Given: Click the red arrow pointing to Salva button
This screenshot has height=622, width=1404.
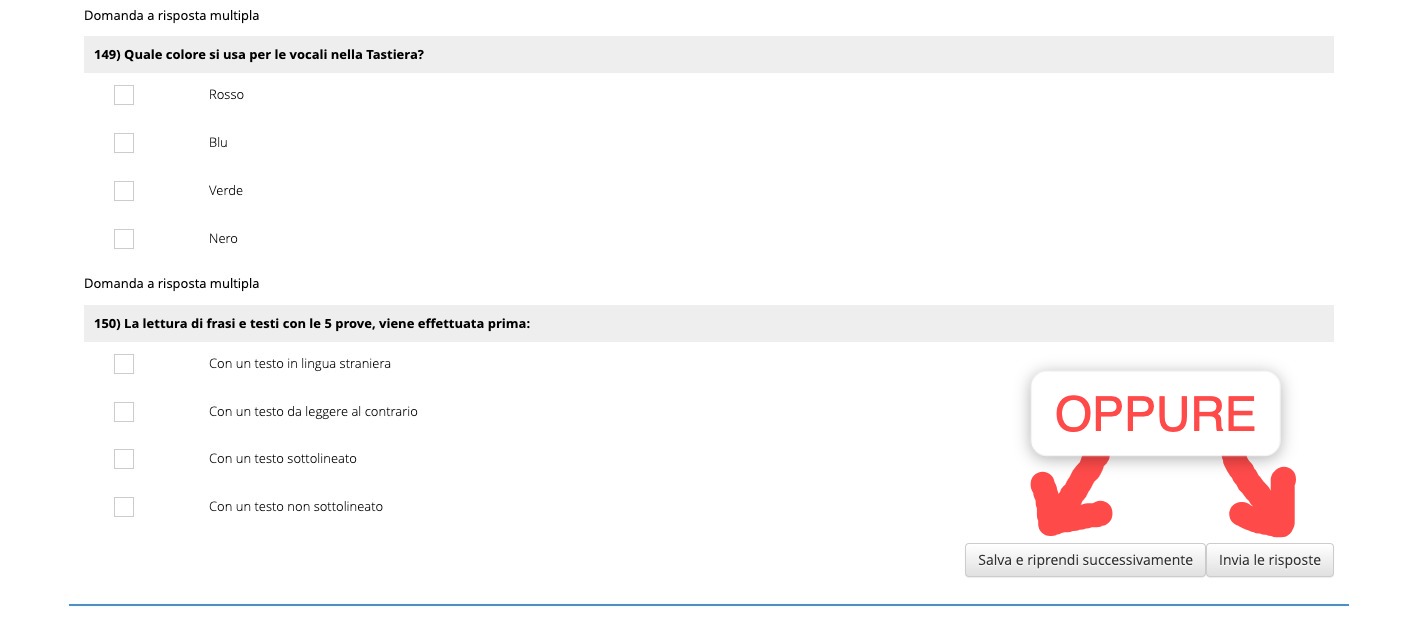Looking at the screenshot, I should click(1072, 495).
